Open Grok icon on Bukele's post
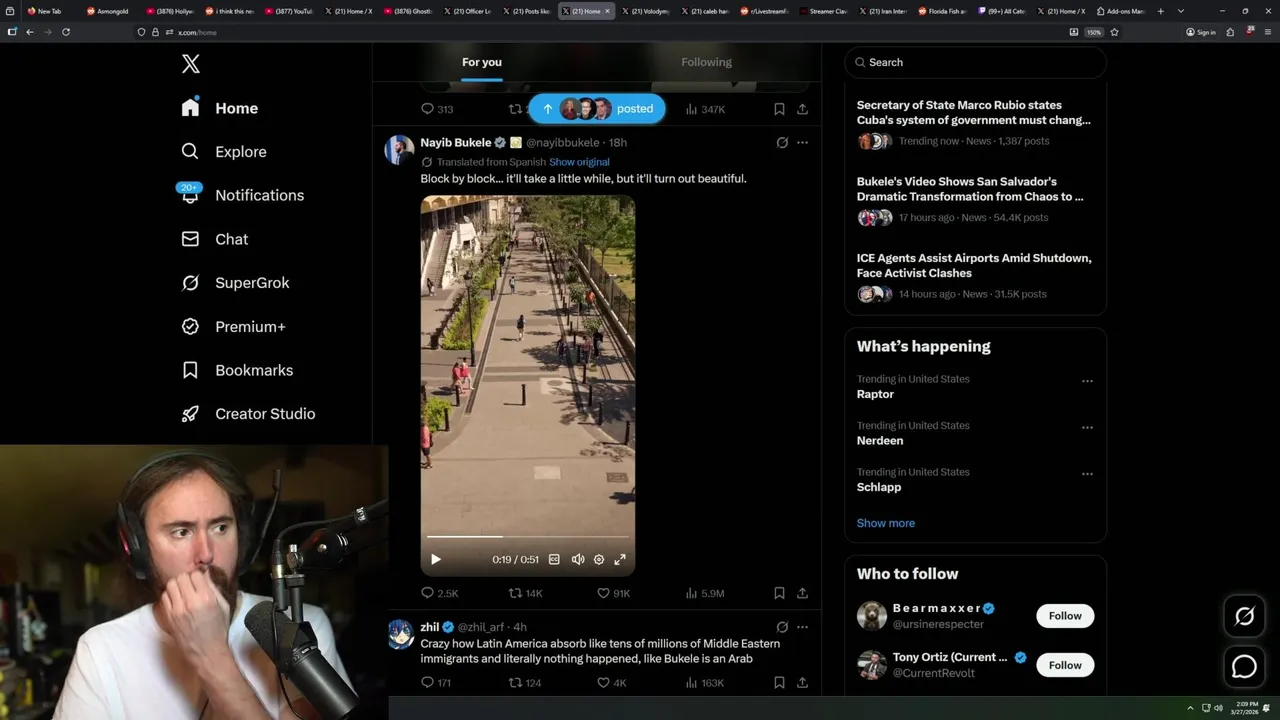Screen dimensions: 1280x720 [x=782, y=143]
